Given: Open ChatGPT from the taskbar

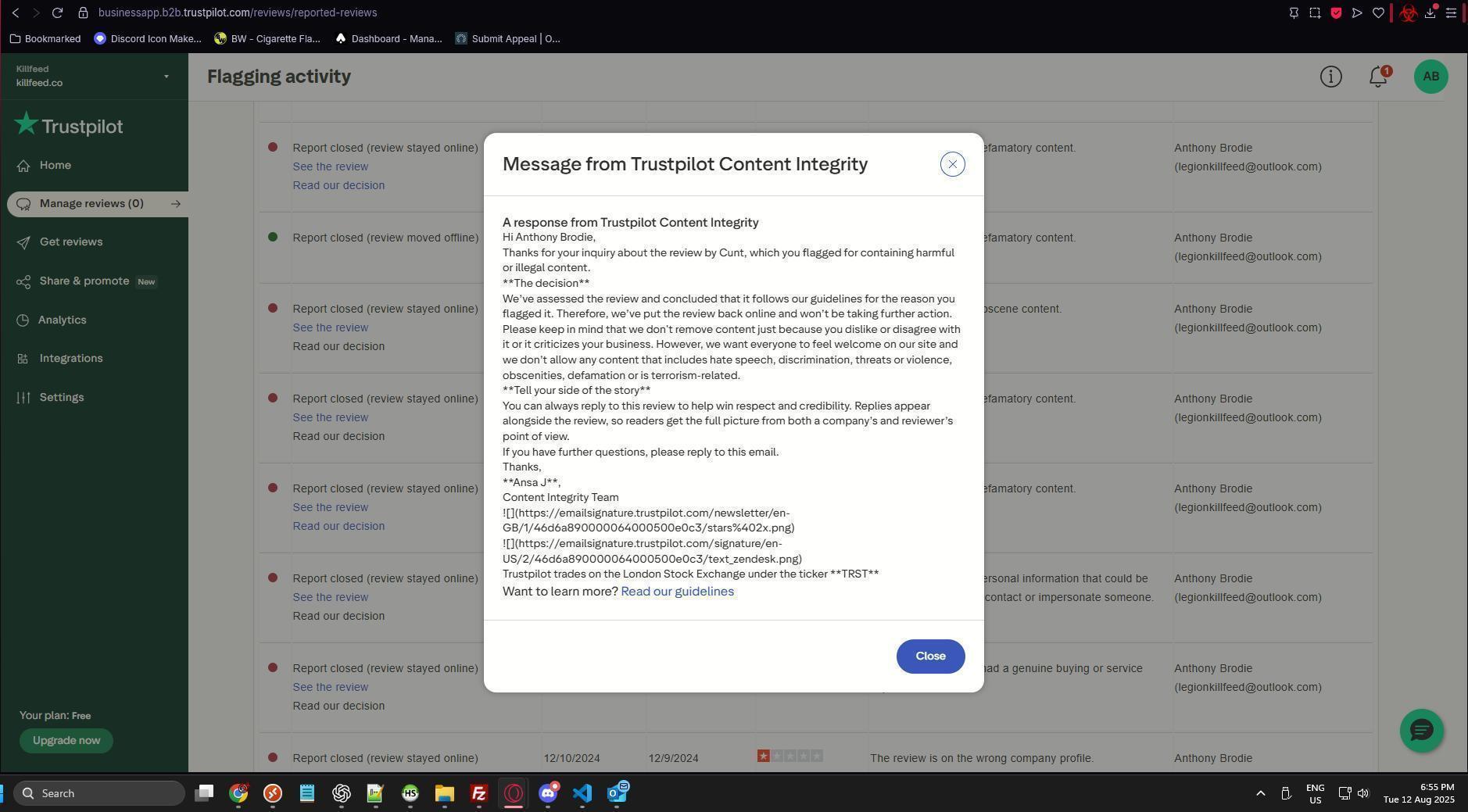Looking at the screenshot, I should click(x=342, y=793).
